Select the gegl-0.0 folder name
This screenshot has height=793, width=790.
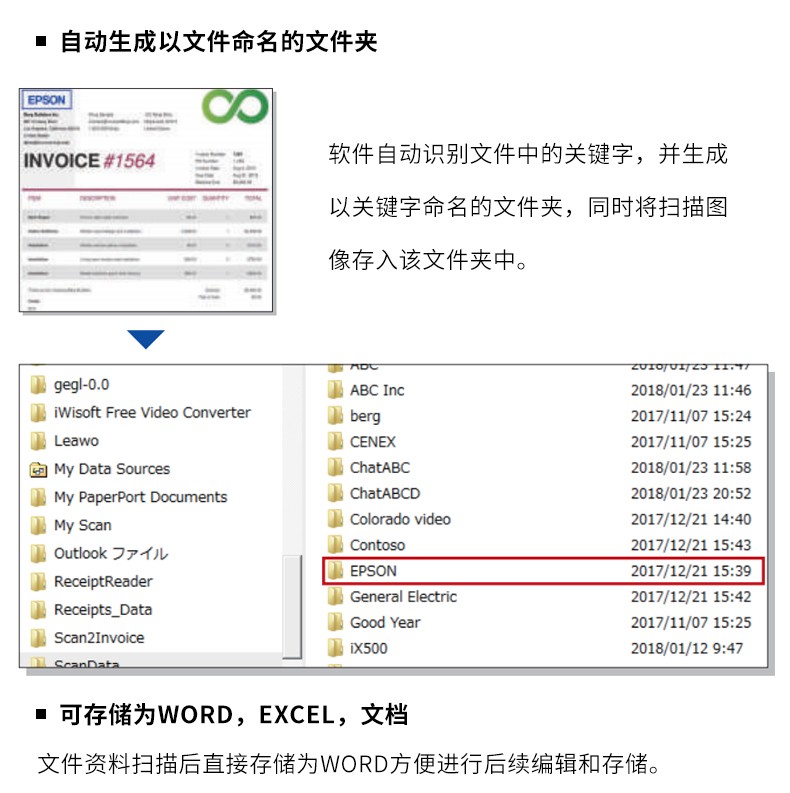coord(81,385)
